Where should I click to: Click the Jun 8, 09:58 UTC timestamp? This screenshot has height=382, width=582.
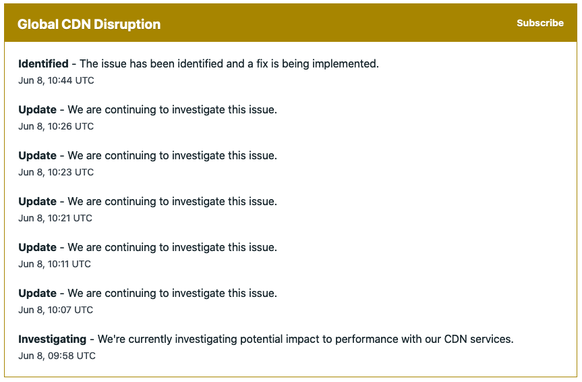click(x=57, y=356)
